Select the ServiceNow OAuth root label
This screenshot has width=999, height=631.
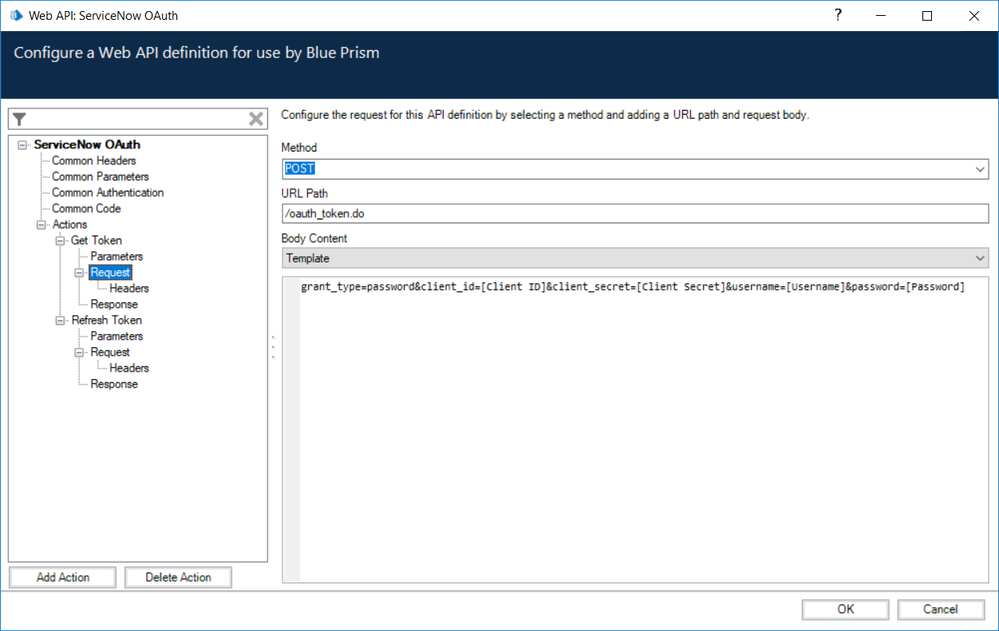click(x=87, y=145)
